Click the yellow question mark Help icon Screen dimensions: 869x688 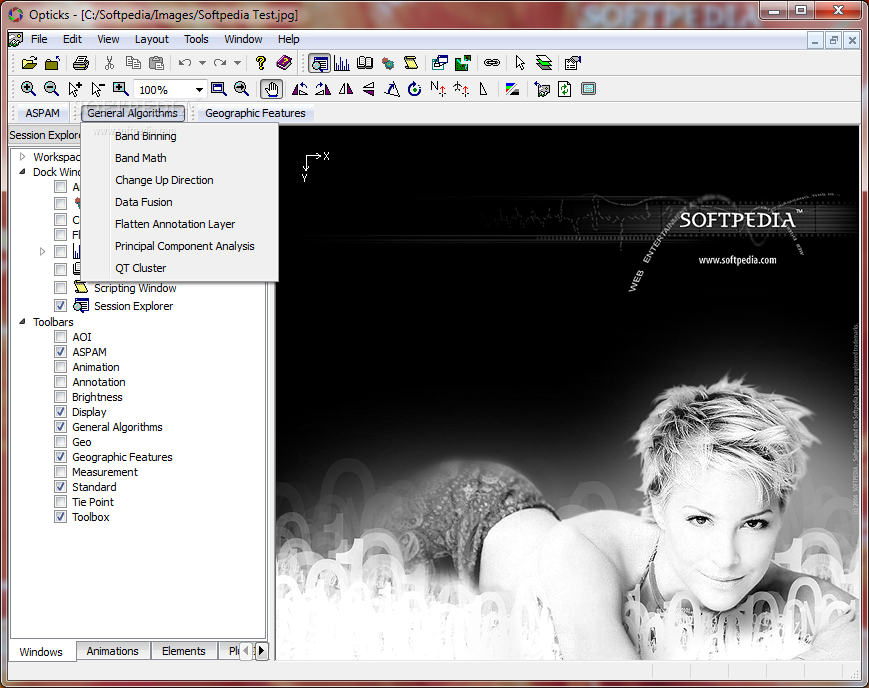coord(260,63)
